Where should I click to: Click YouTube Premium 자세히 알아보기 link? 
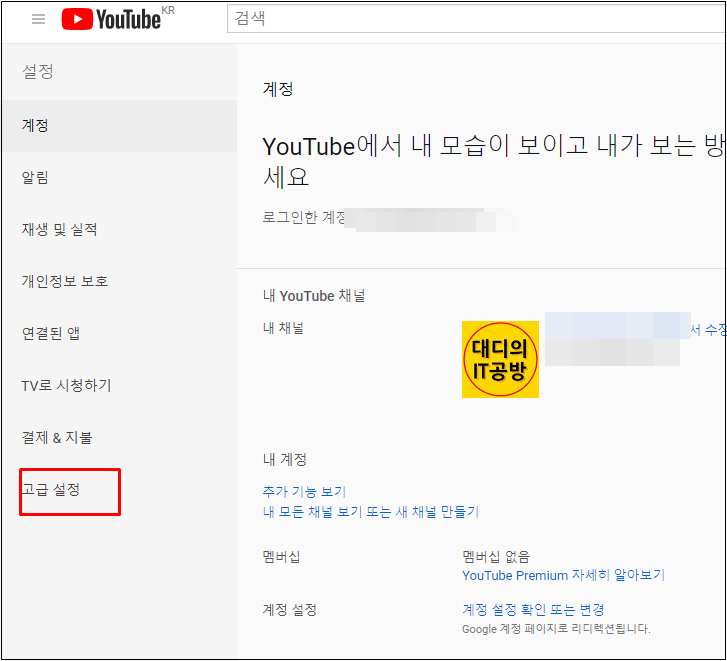(x=563, y=575)
